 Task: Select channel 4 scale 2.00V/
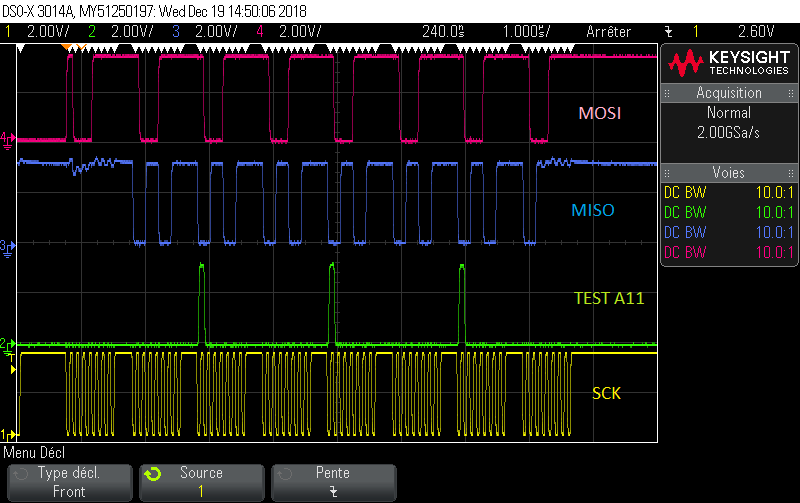coord(300,32)
